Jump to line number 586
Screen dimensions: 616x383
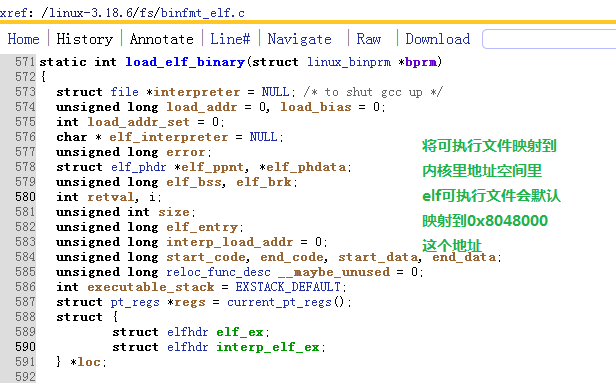click(26, 287)
